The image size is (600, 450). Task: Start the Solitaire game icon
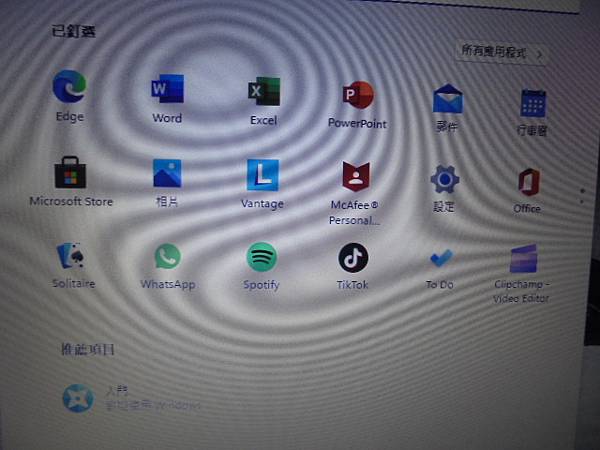click(x=70, y=255)
